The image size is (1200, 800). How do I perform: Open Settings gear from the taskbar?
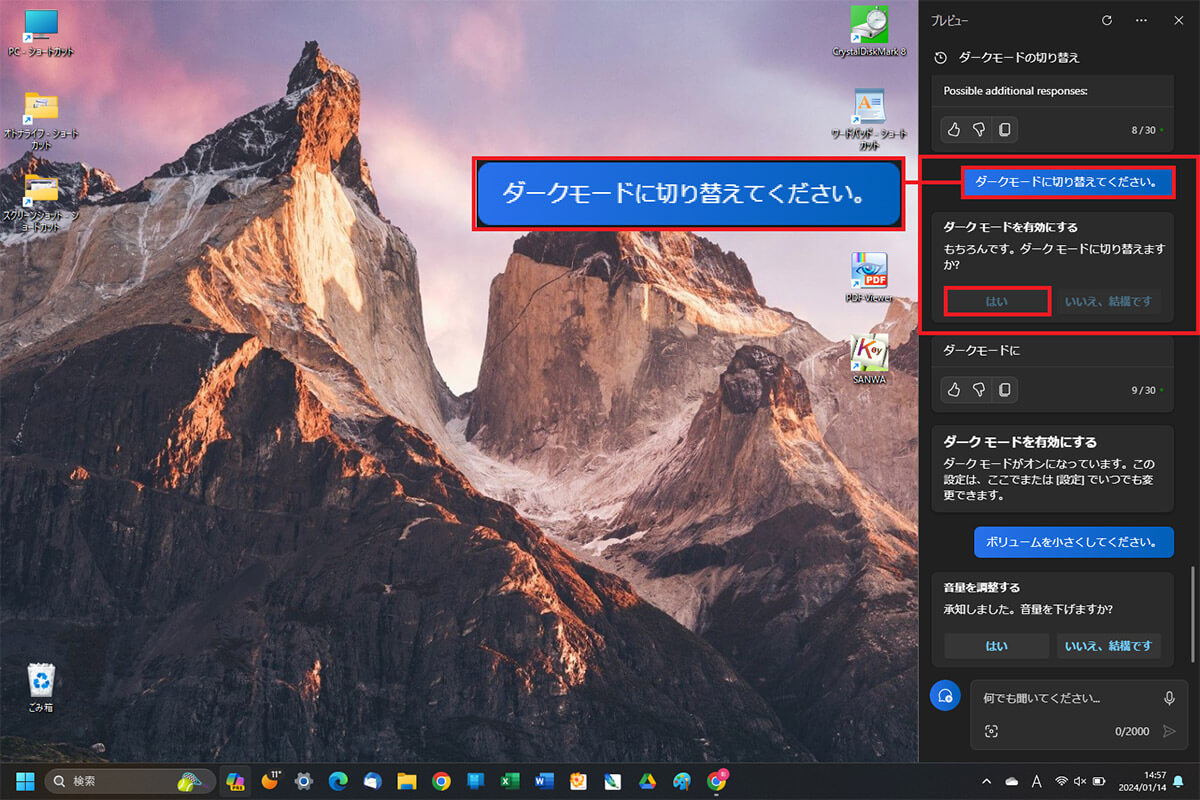(x=304, y=781)
